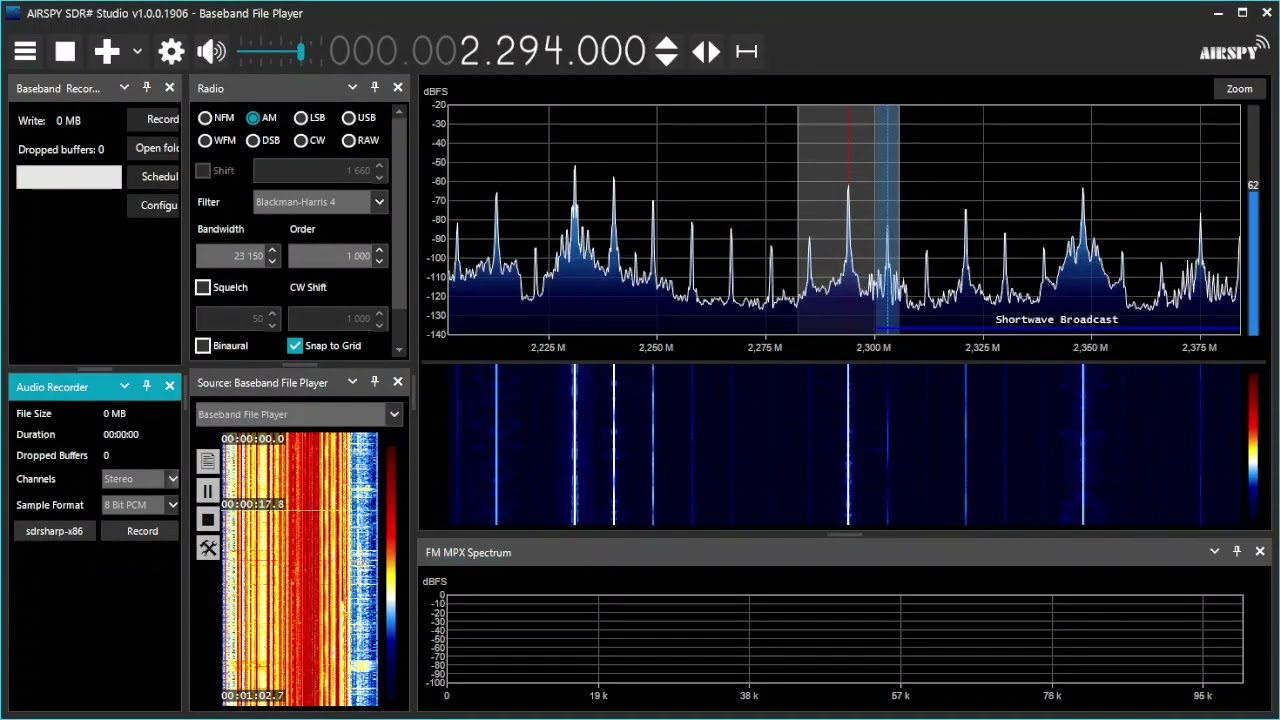Mute audio using the speaker icon
This screenshot has height=720, width=1280.
pyautogui.click(x=211, y=52)
